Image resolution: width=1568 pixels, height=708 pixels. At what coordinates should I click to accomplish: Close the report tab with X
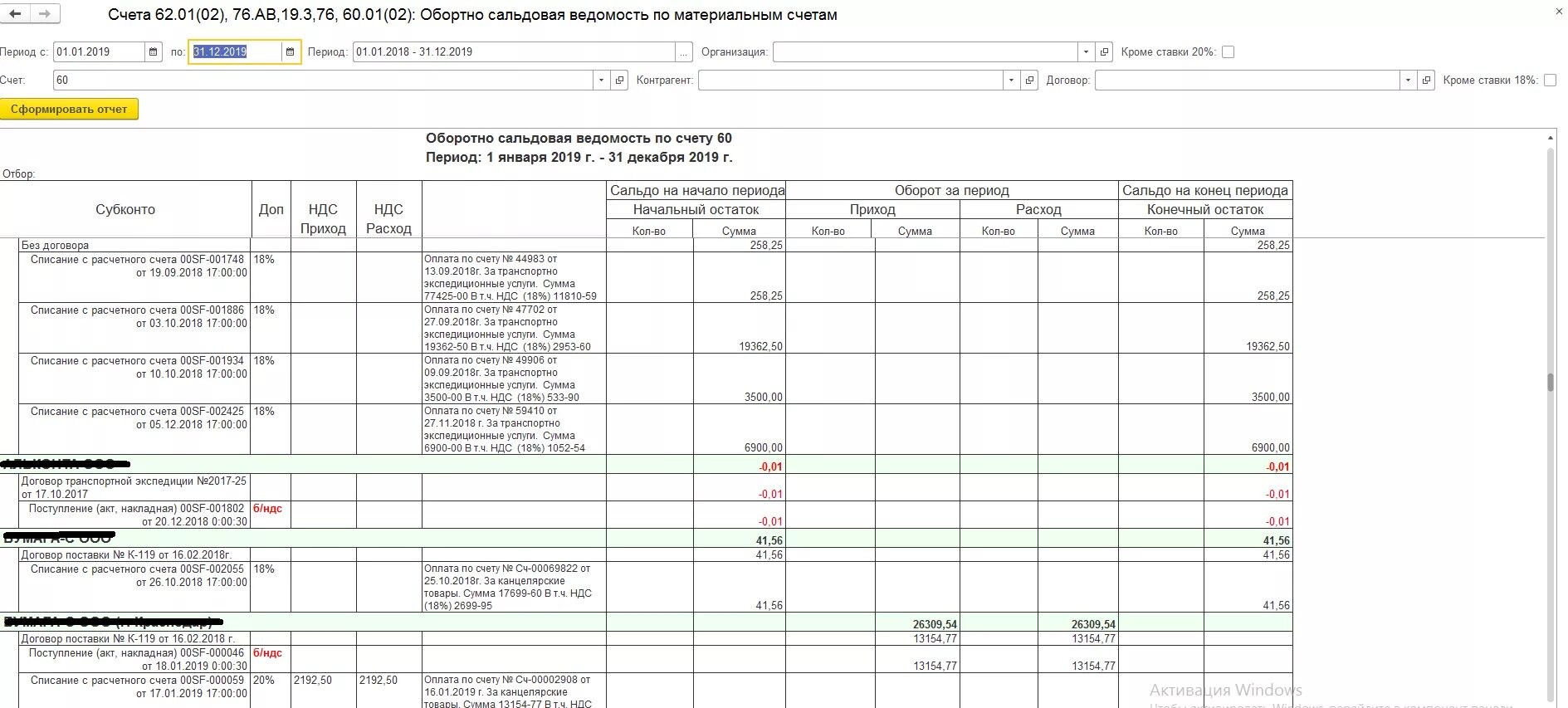(1559, 12)
